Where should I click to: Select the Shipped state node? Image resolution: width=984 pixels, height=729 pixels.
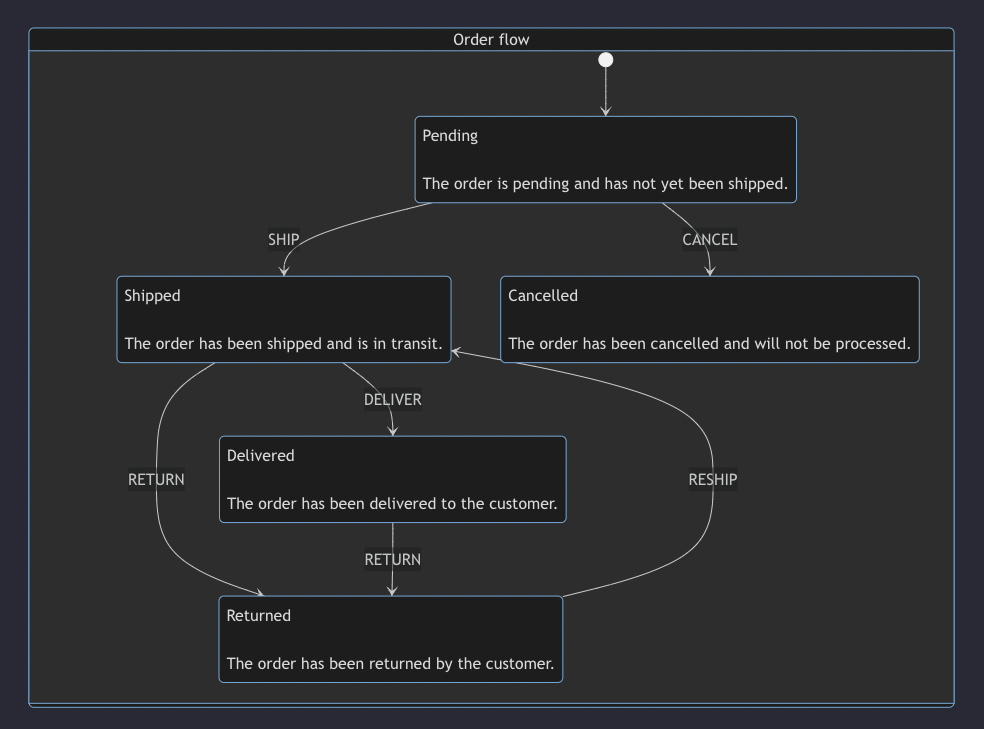point(283,319)
